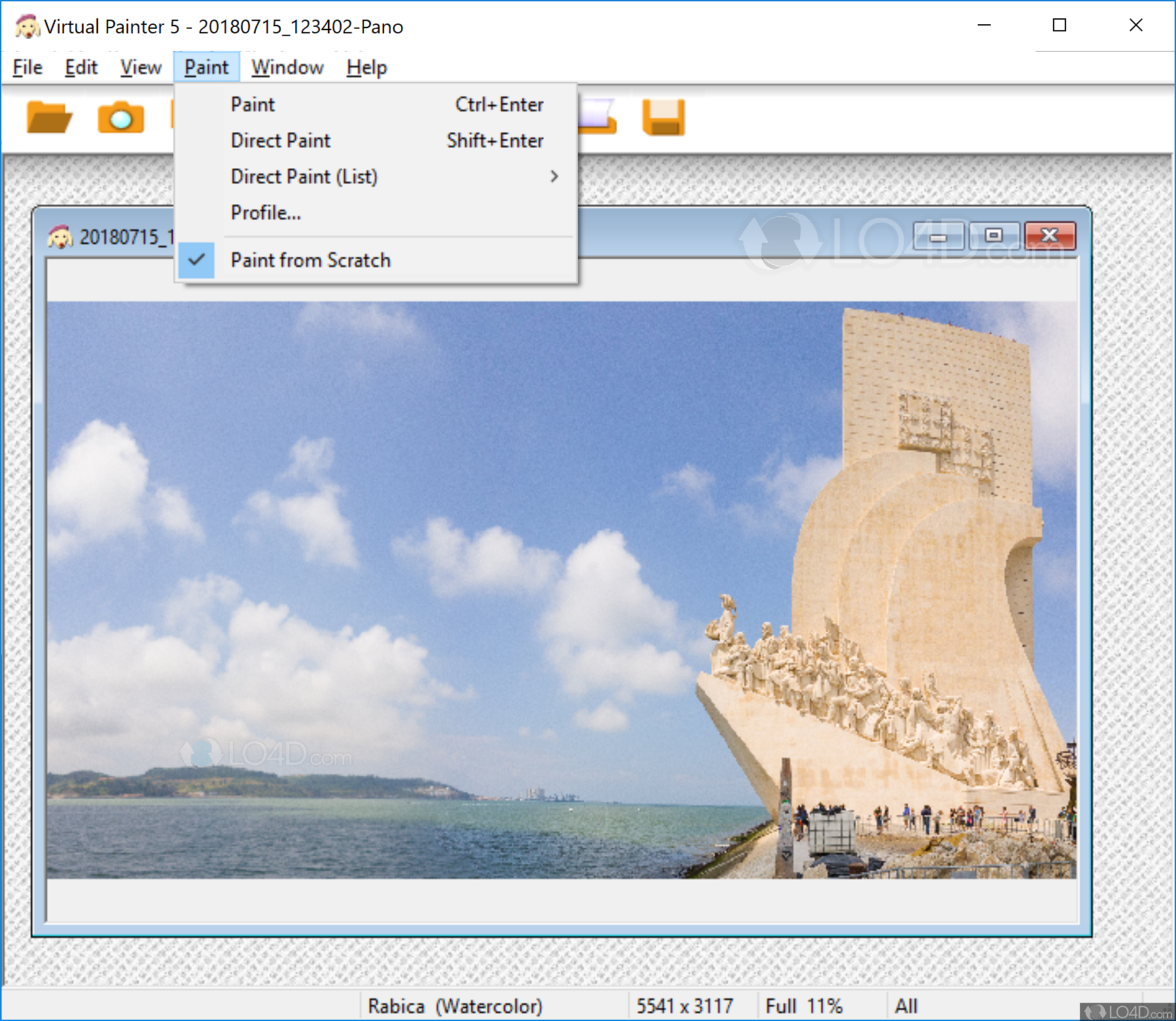Select Profile... in the Paint menu

(265, 212)
